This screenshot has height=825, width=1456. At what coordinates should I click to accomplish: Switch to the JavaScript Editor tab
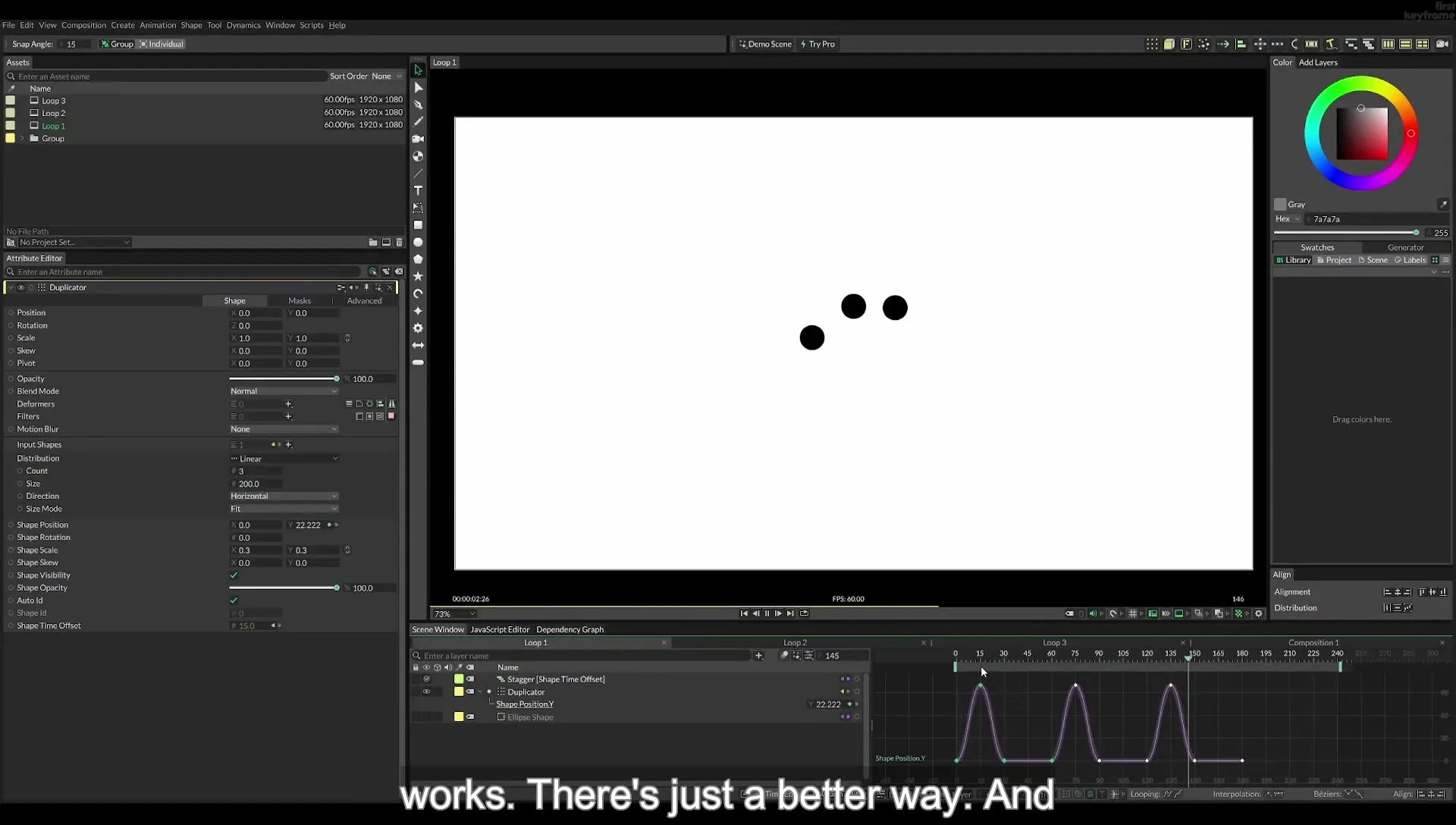point(500,629)
